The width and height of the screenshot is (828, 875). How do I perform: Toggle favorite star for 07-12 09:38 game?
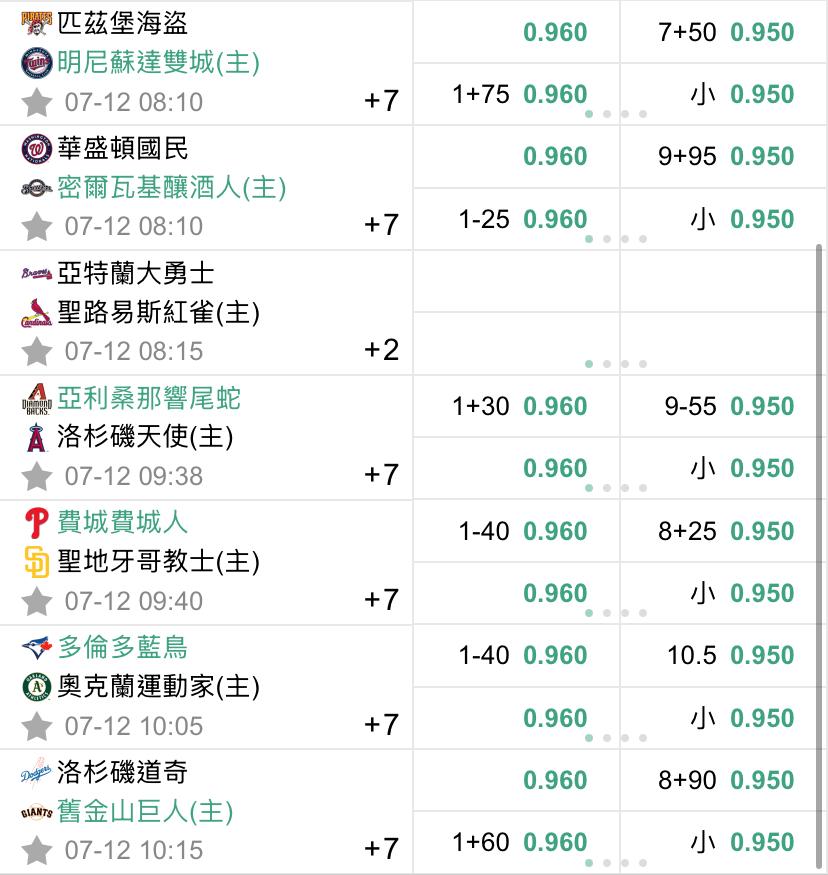(x=37, y=476)
